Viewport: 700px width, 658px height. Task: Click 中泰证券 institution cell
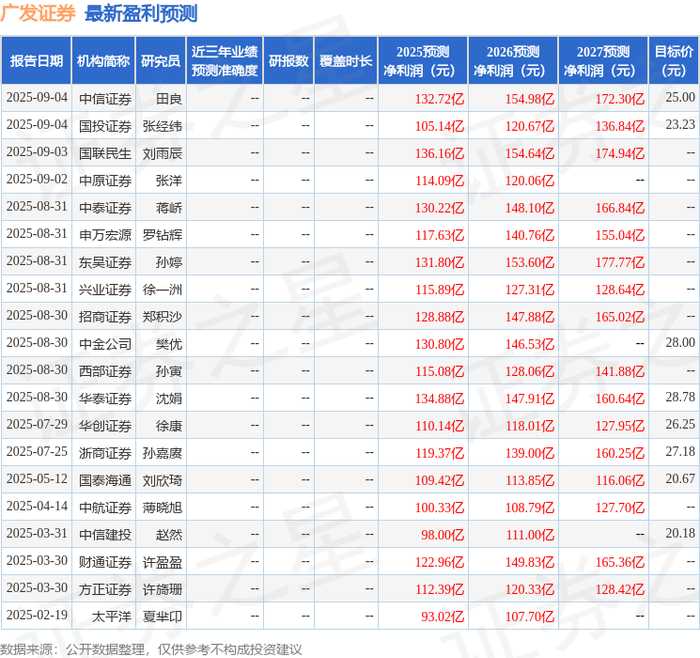click(x=105, y=208)
